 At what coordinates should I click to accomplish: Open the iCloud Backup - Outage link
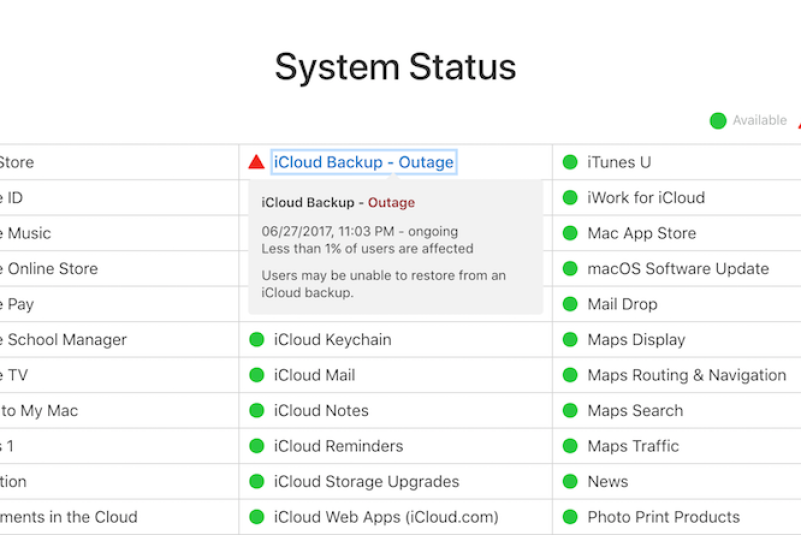(x=364, y=162)
